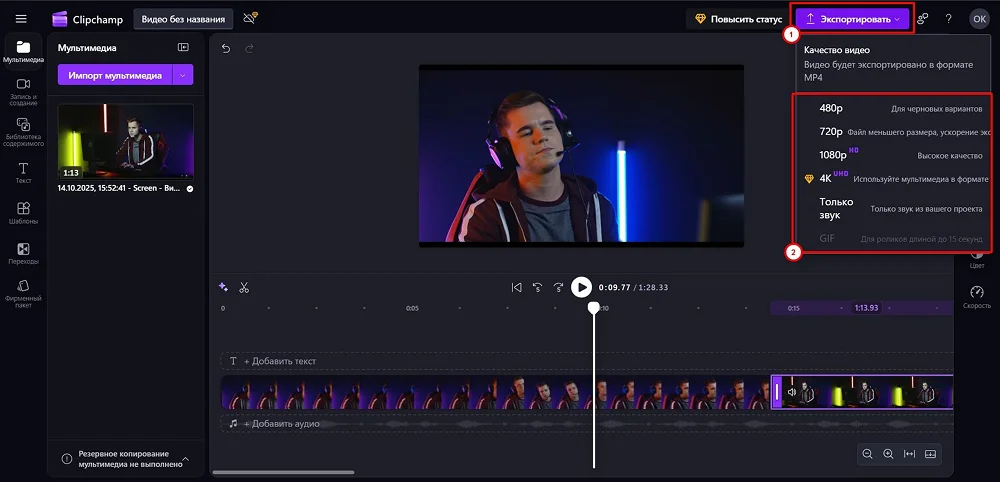
Task: Select 1080p HD export quality
Action: tap(833, 155)
